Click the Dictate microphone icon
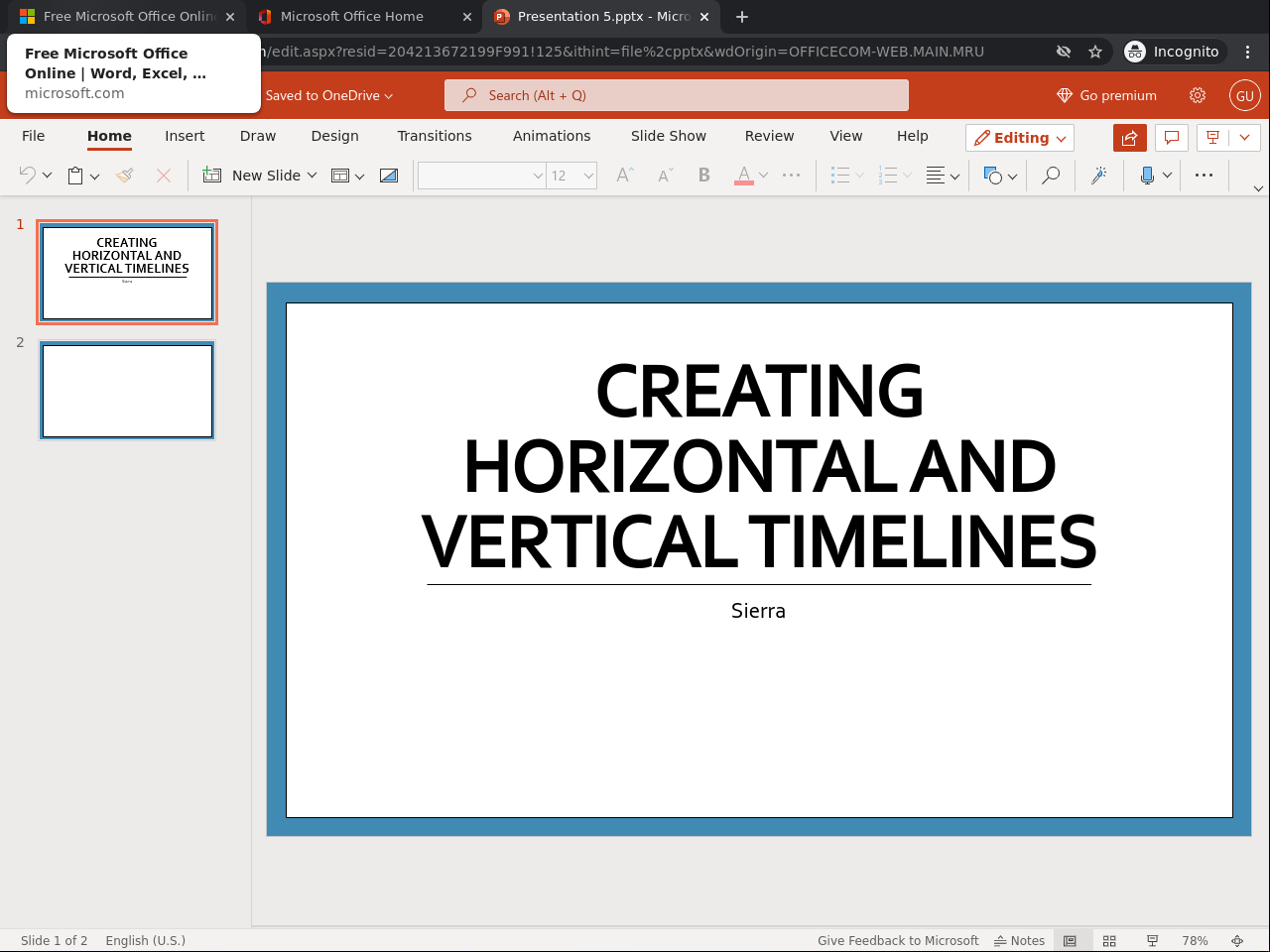 pyautogui.click(x=1147, y=176)
